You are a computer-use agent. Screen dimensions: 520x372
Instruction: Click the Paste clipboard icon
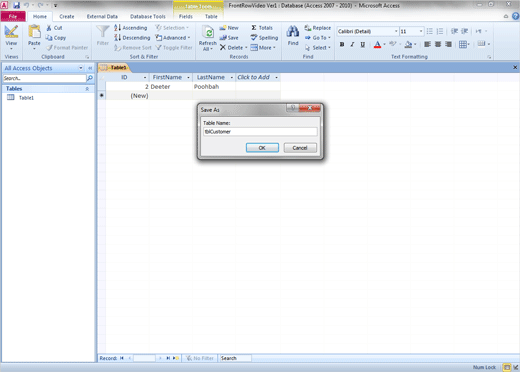pyautogui.click(x=34, y=32)
